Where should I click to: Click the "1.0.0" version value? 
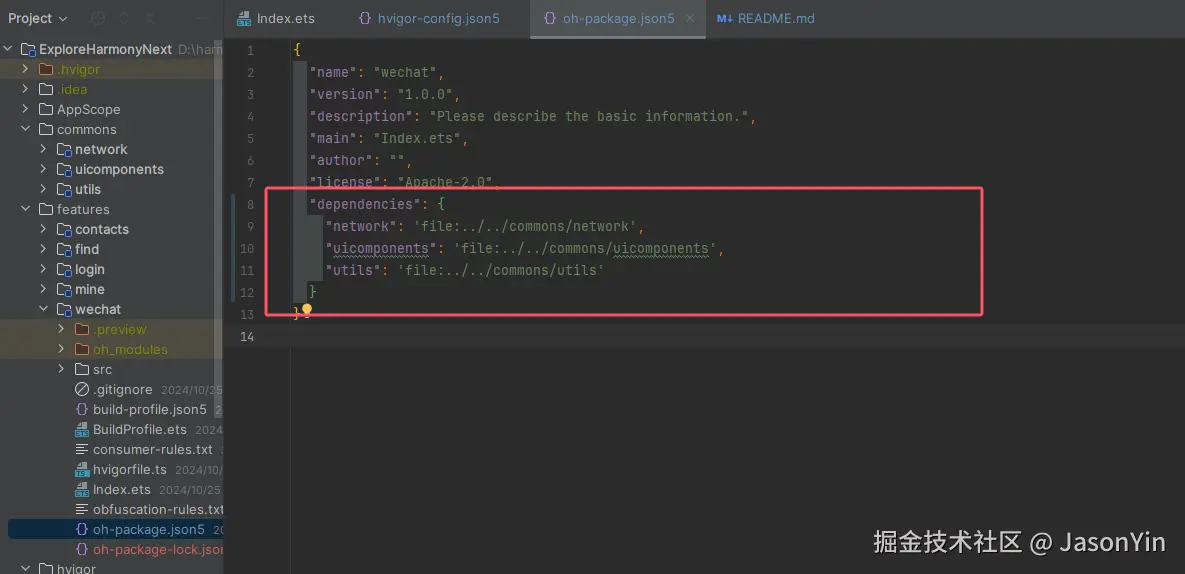(x=424, y=94)
